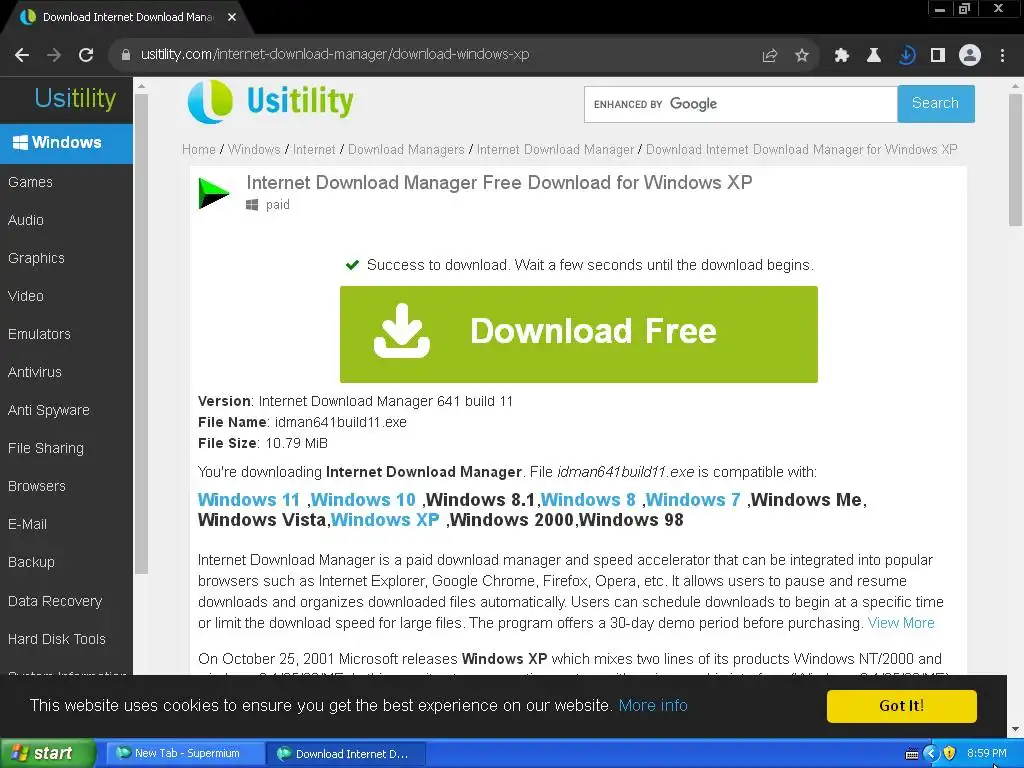The width and height of the screenshot is (1024, 768).
Task: Open the Games category
Action: (x=30, y=182)
